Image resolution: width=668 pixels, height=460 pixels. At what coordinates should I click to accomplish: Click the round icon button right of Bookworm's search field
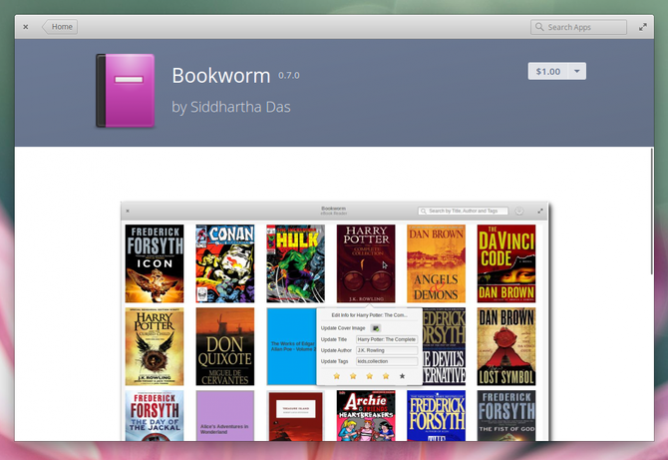coord(519,211)
